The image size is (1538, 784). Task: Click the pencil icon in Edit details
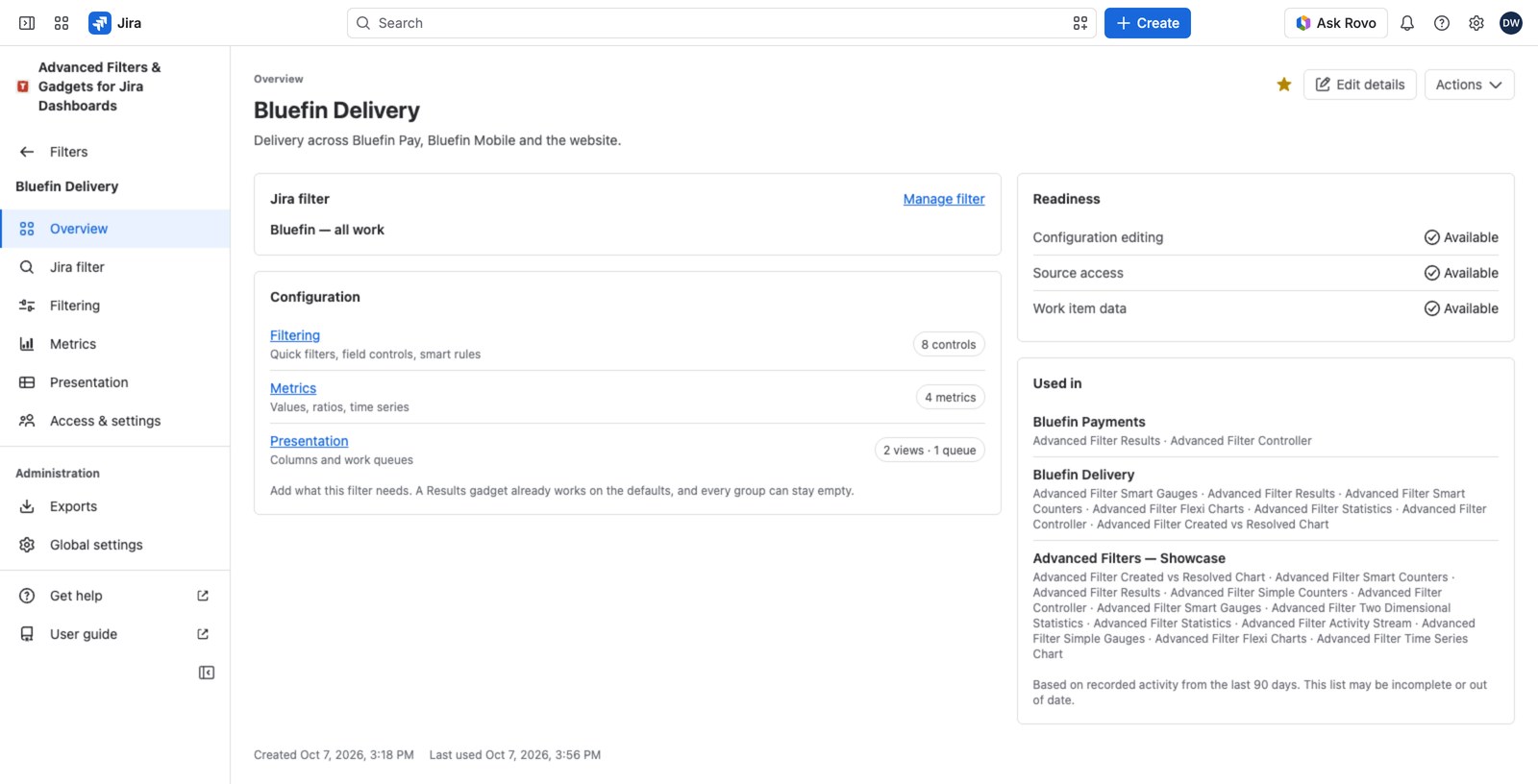pyautogui.click(x=1323, y=85)
